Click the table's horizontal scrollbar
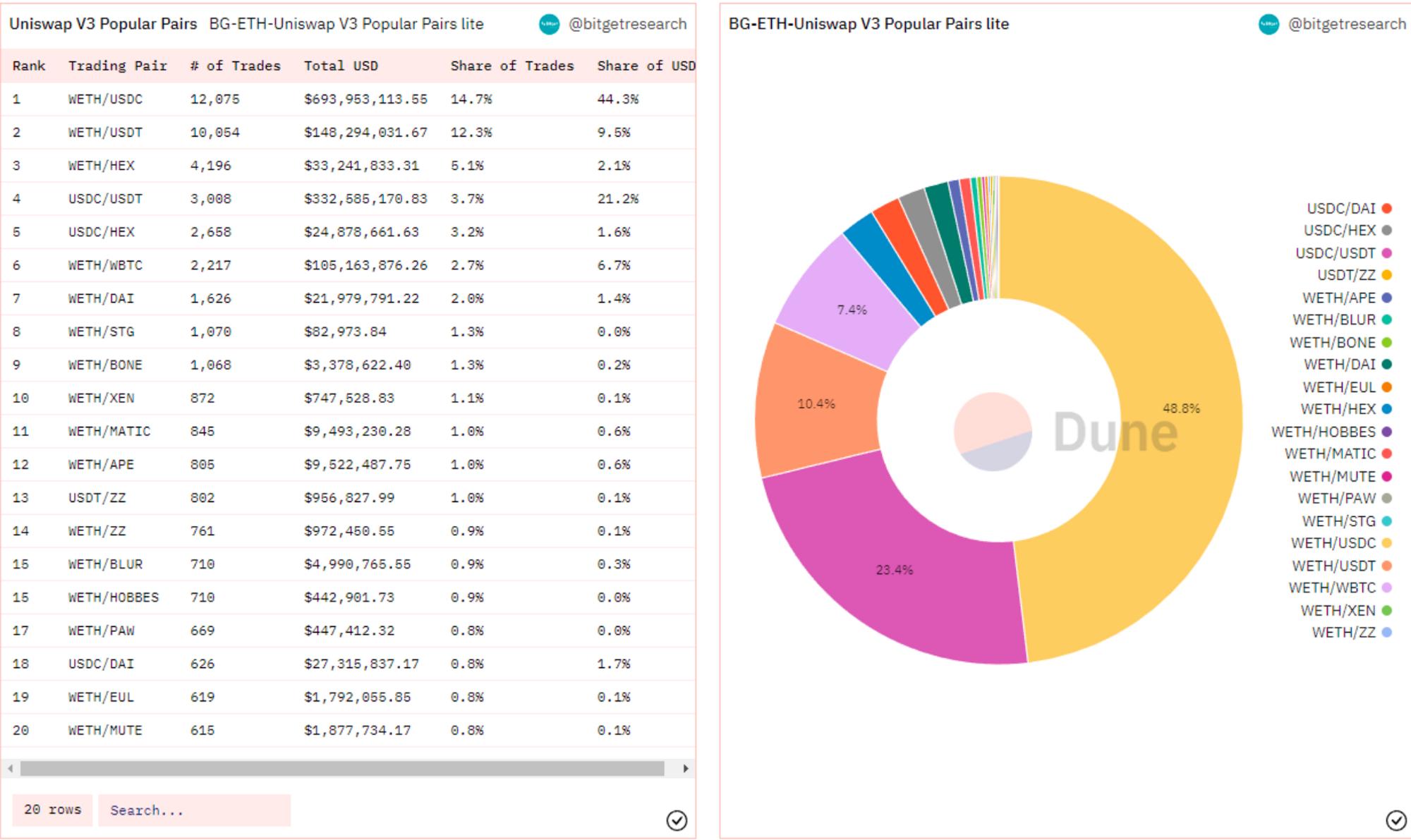This screenshot has height=840, width=1411. pos(342,768)
